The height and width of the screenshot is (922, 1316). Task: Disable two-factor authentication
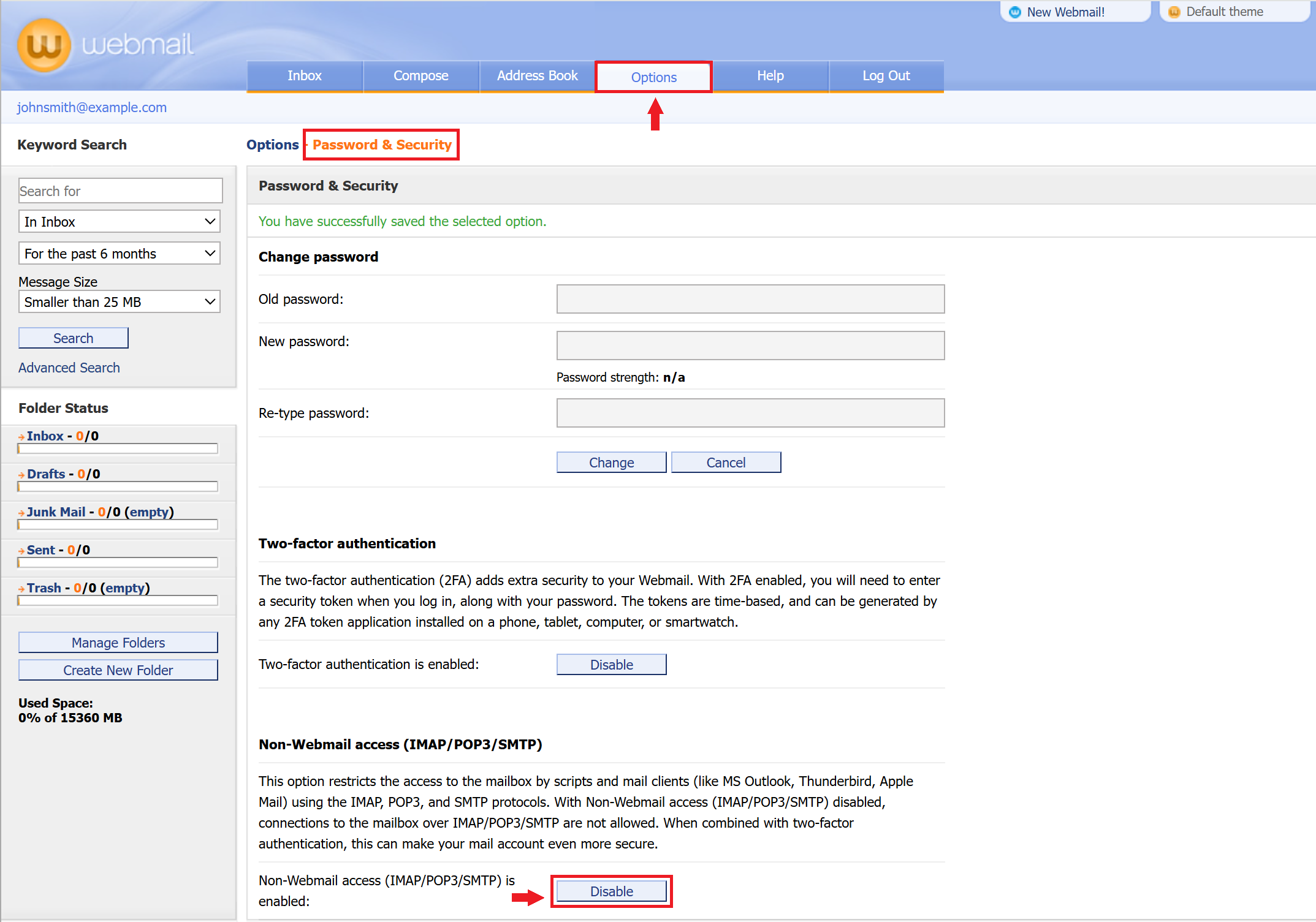[x=612, y=665]
